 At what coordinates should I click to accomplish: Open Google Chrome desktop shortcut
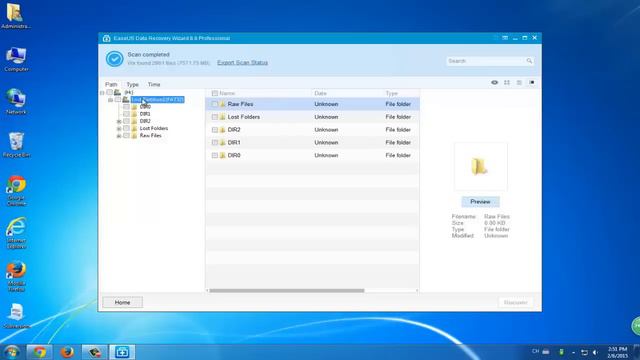[16, 191]
